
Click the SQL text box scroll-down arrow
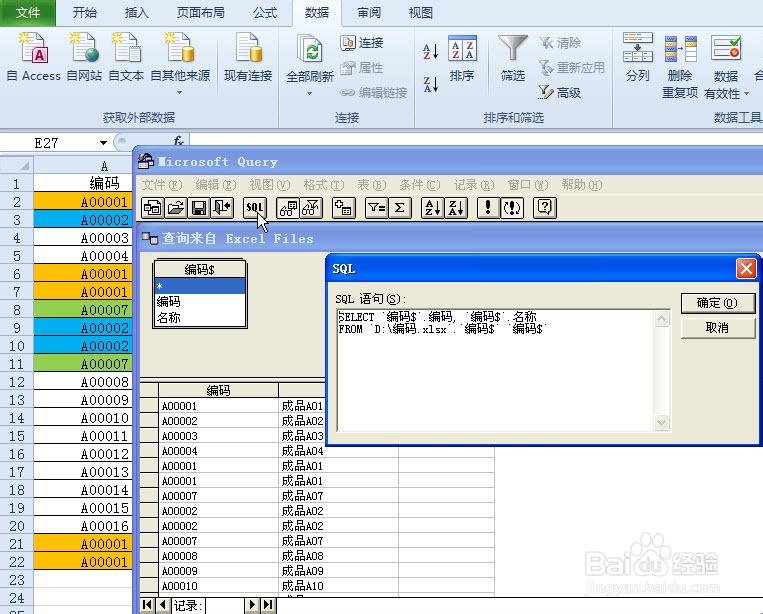pyautogui.click(x=661, y=422)
